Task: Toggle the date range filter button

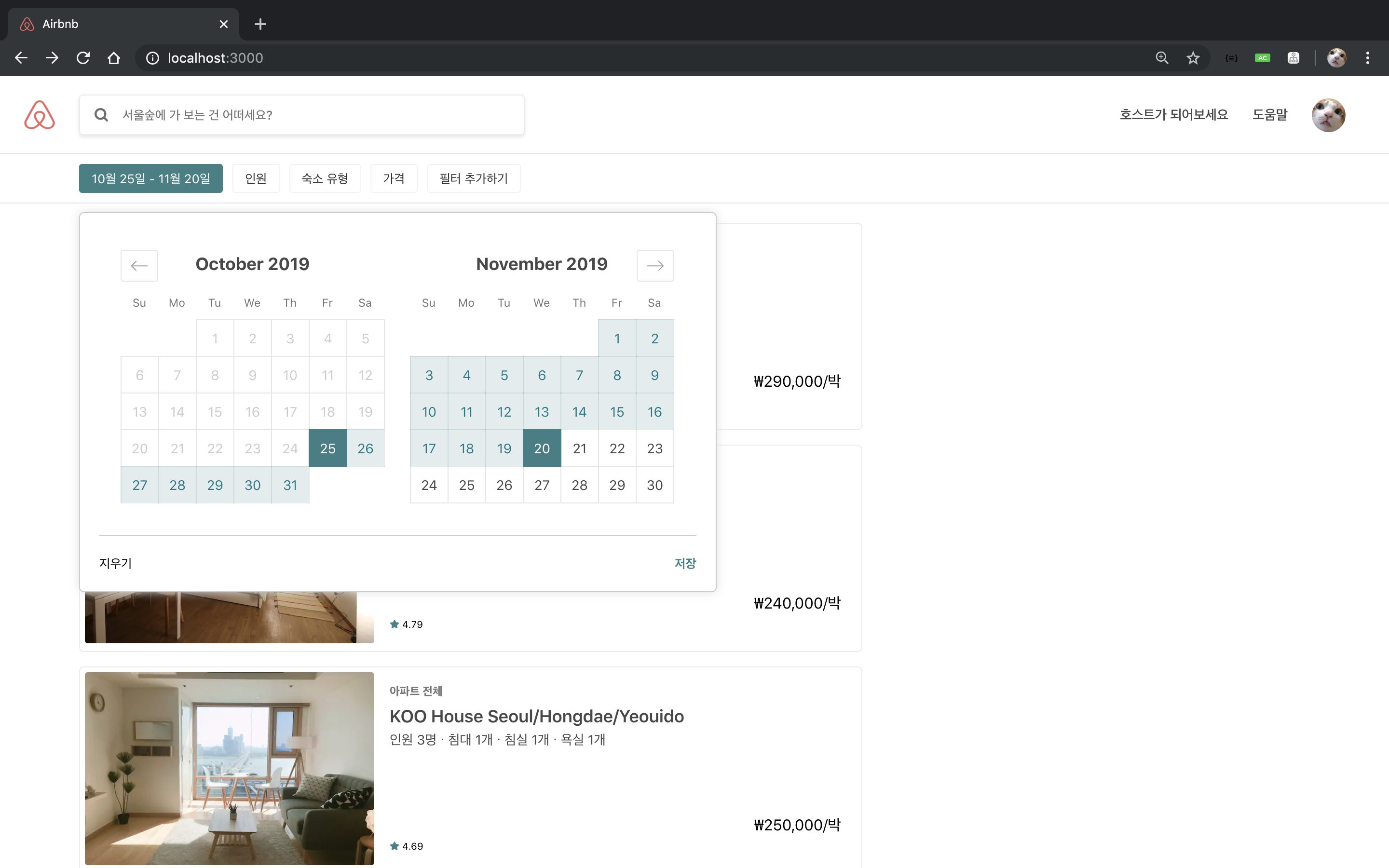Action: 150,178
